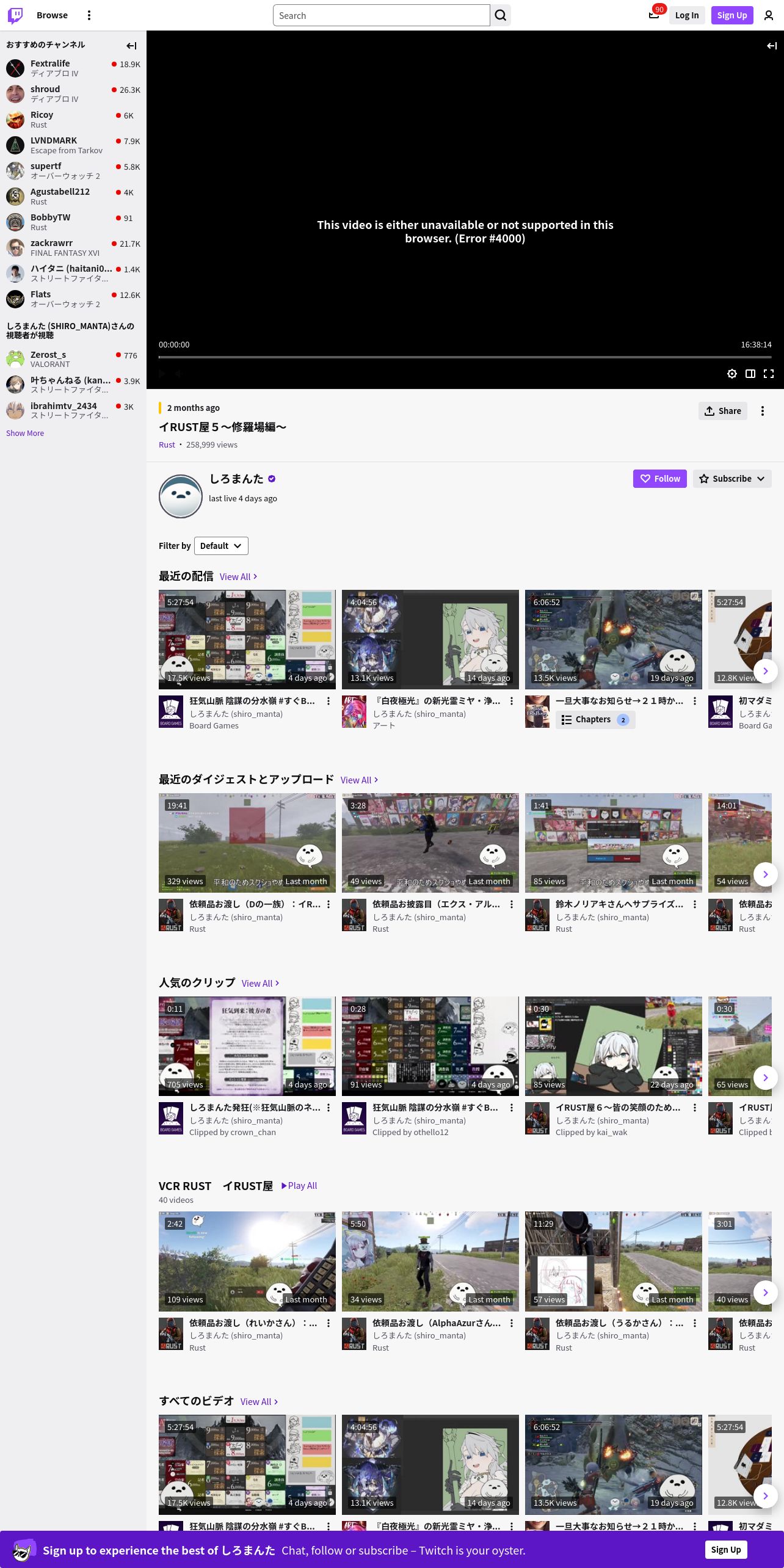The width and height of the screenshot is (784, 1568).
Task: Open the Rust category link under the title
Action: click(167, 445)
